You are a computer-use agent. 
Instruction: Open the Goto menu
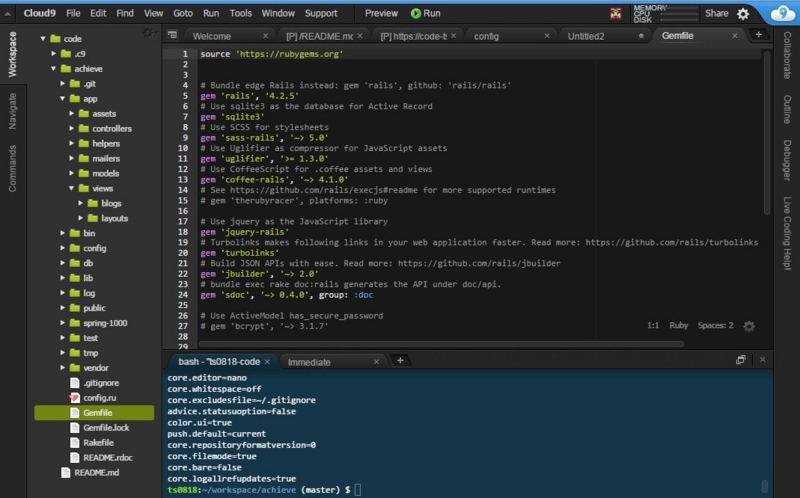[x=183, y=13]
